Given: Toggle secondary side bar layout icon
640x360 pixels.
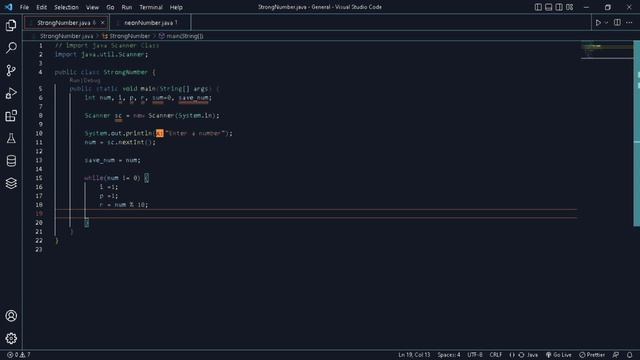Looking at the screenshot, I should tap(559, 7).
